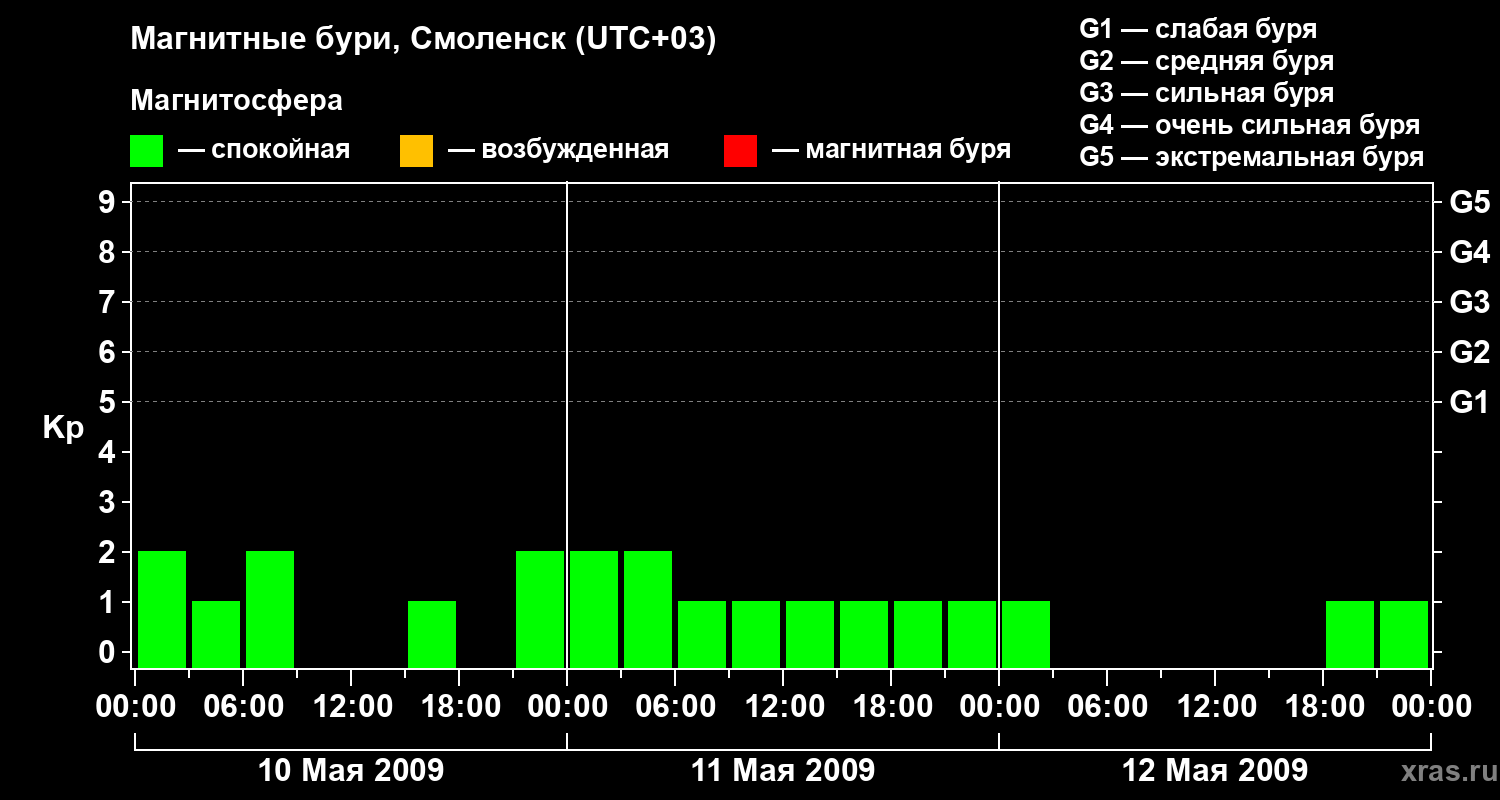Click the 12:00 time label under 11 May
This screenshot has height=800, width=1500.
[x=783, y=707]
